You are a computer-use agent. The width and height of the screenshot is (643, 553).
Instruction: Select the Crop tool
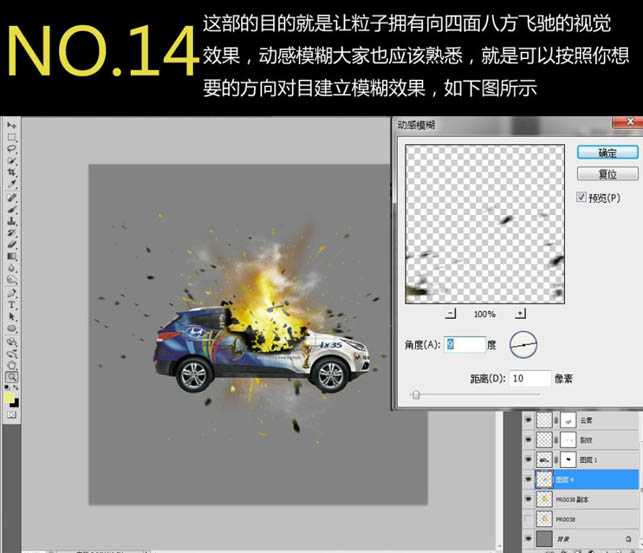point(11,173)
